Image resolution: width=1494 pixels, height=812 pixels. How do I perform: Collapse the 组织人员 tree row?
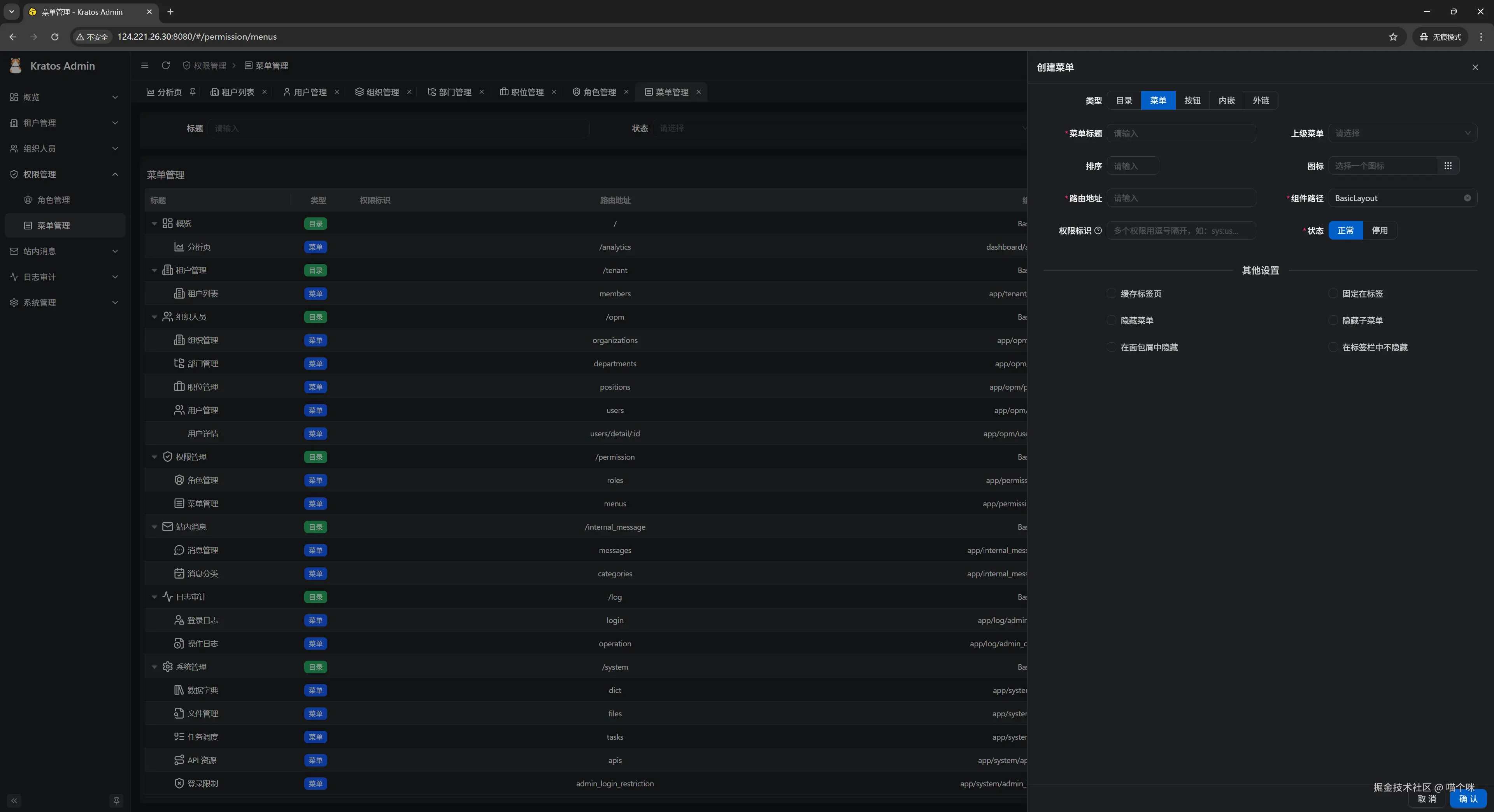154,317
